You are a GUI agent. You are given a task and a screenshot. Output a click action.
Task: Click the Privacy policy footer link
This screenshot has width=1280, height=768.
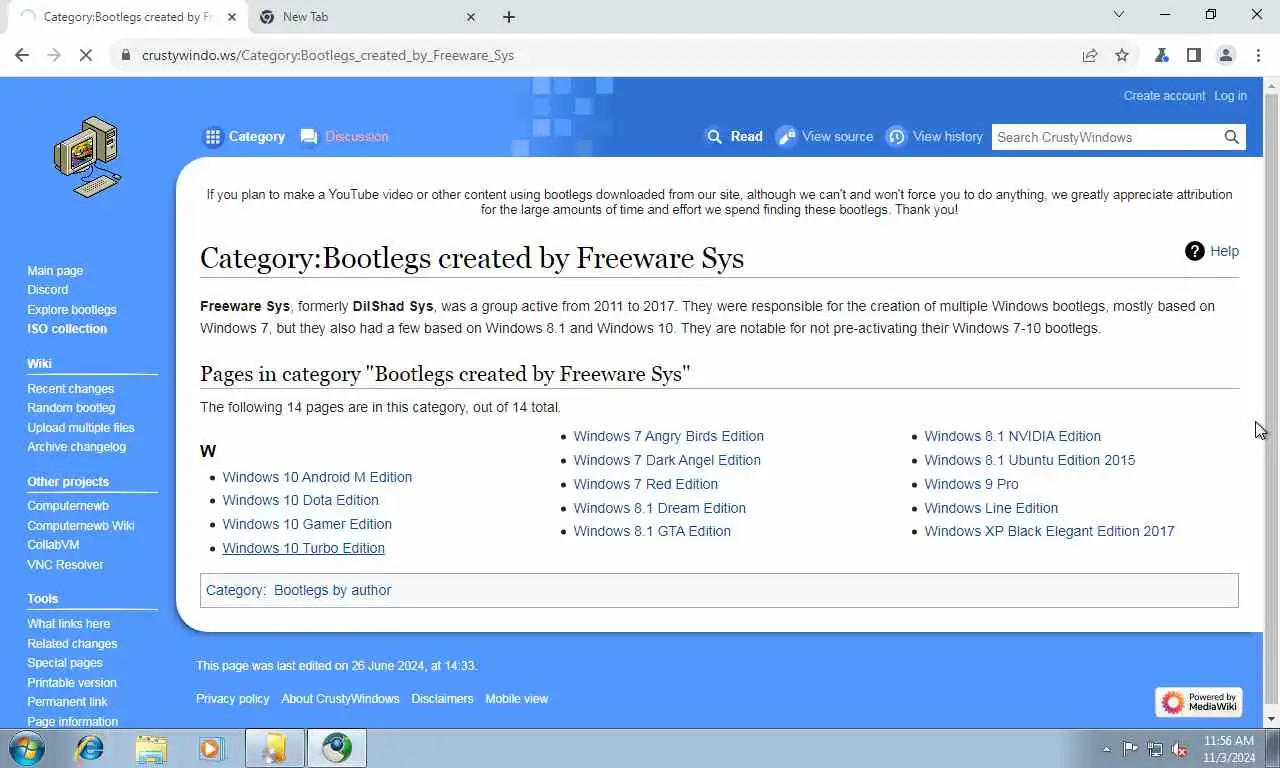point(232,699)
